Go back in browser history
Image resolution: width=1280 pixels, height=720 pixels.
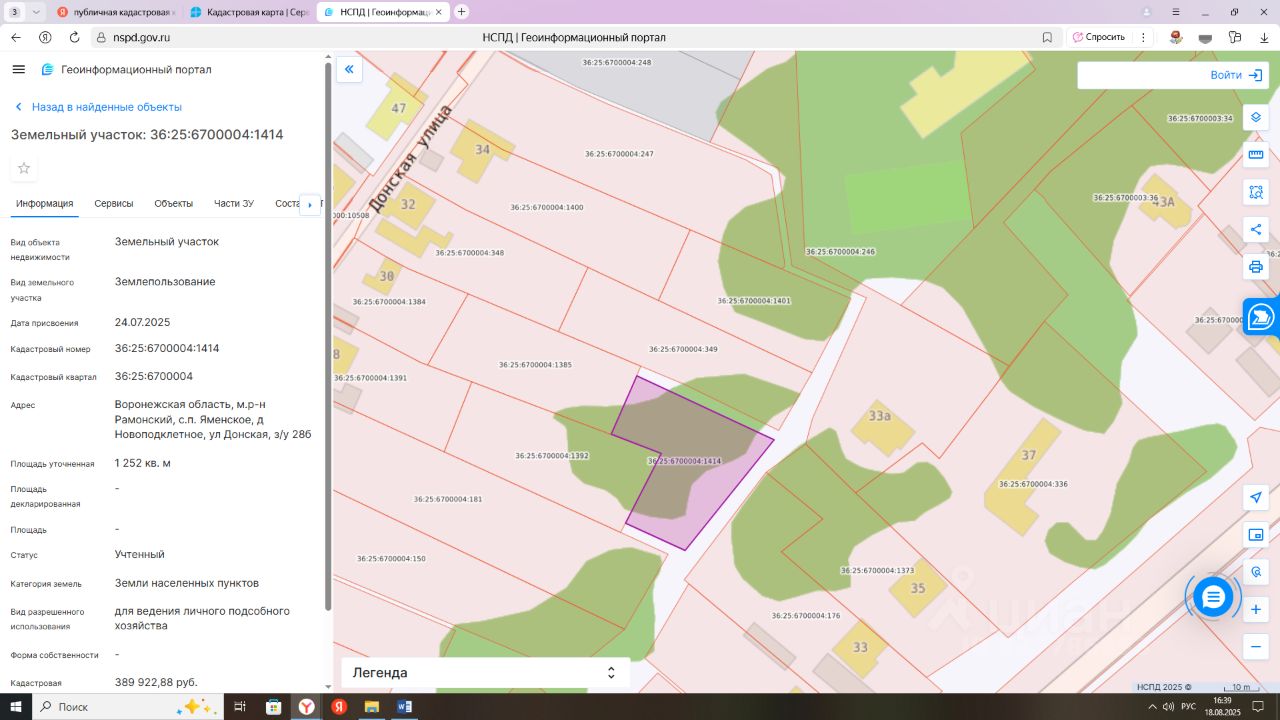pyautogui.click(x=16, y=37)
